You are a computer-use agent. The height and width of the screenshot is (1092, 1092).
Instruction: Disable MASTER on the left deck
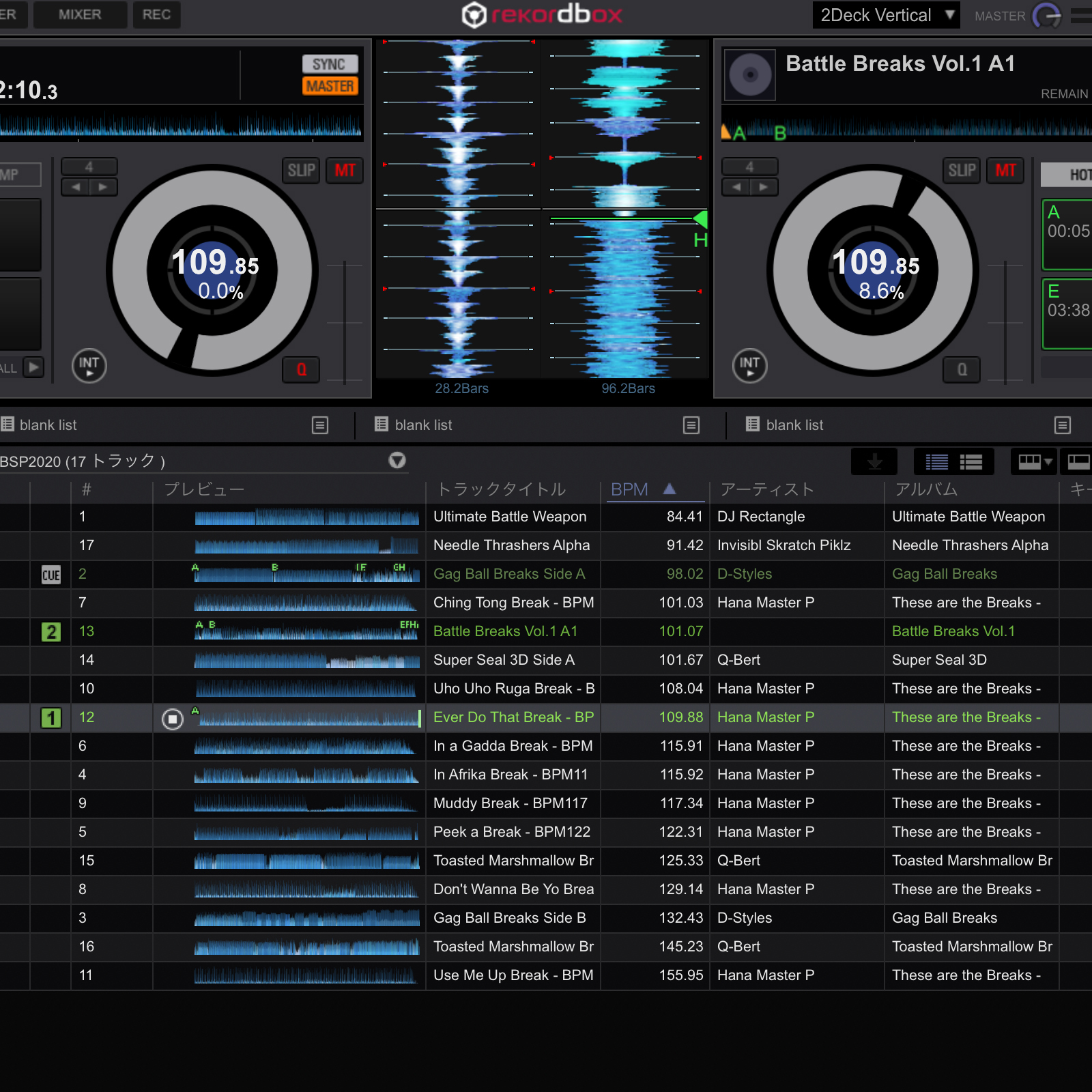(330, 86)
